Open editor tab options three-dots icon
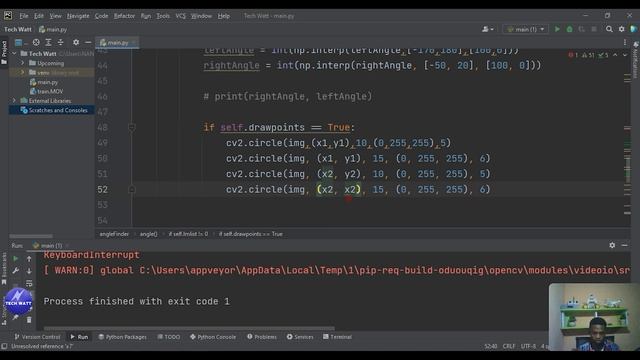 [625, 42]
